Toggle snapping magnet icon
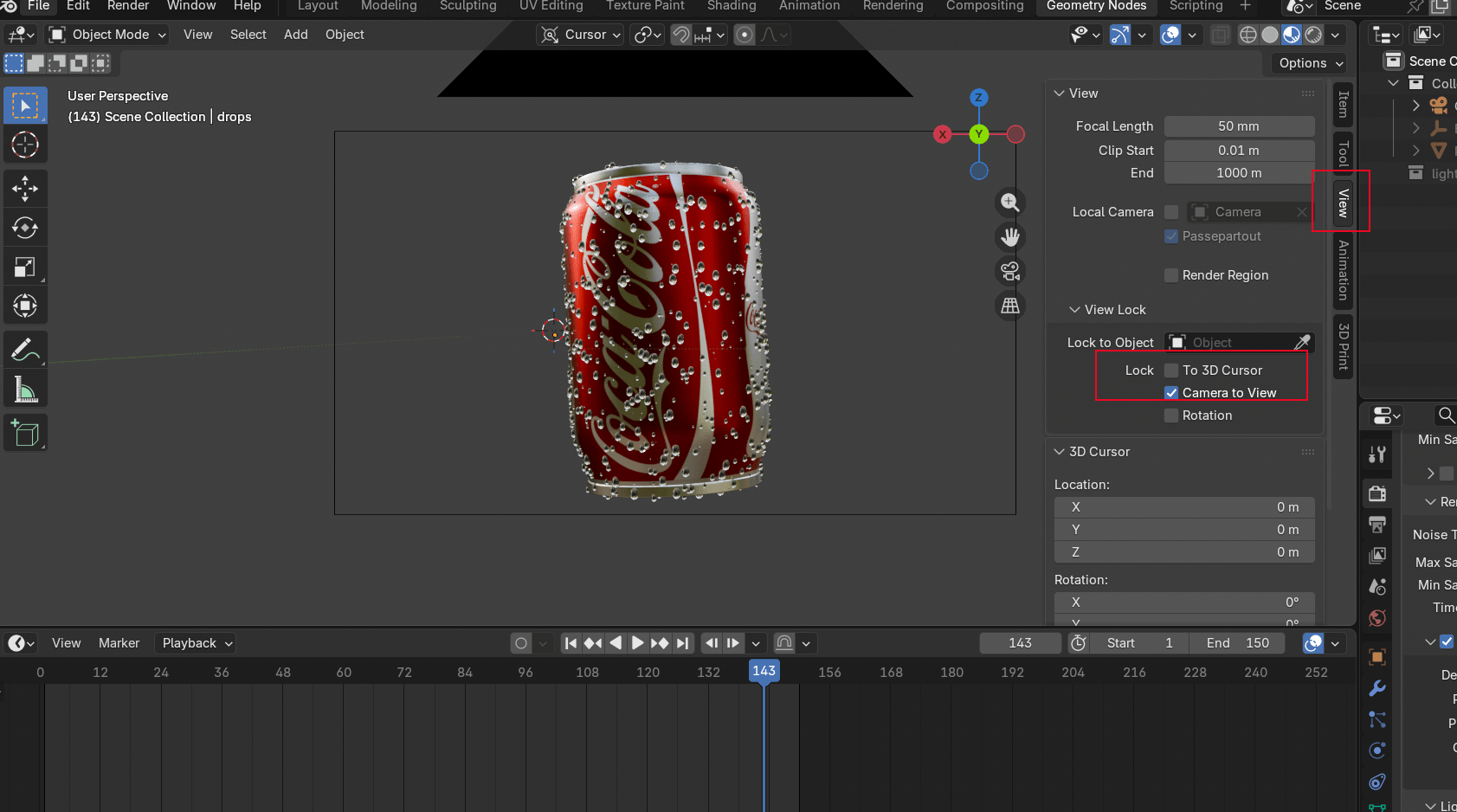The height and width of the screenshot is (812, 1457). [x=681, y=35]
